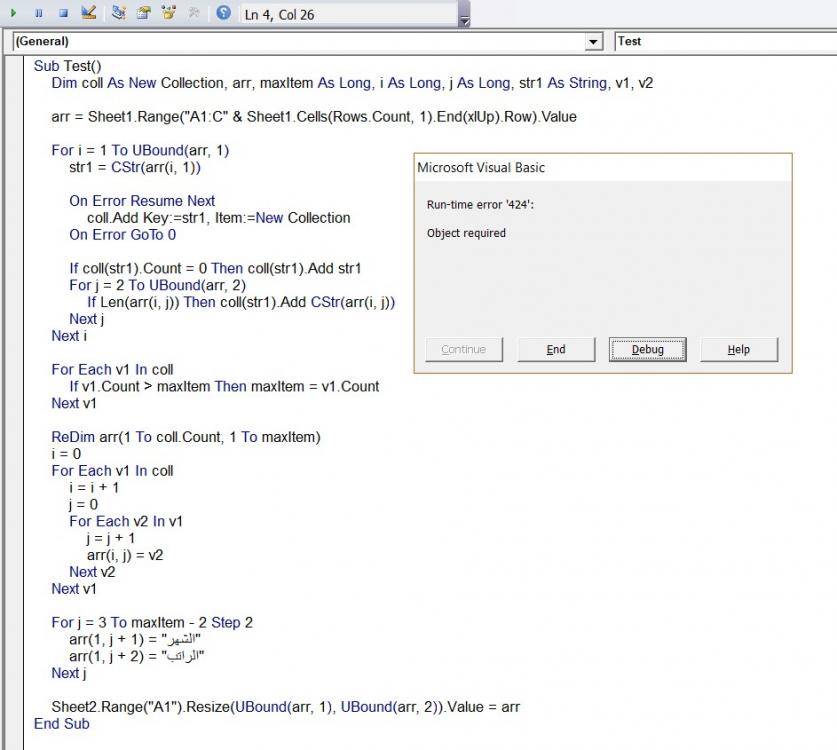Click the "Sub Test()" code line

67,66
